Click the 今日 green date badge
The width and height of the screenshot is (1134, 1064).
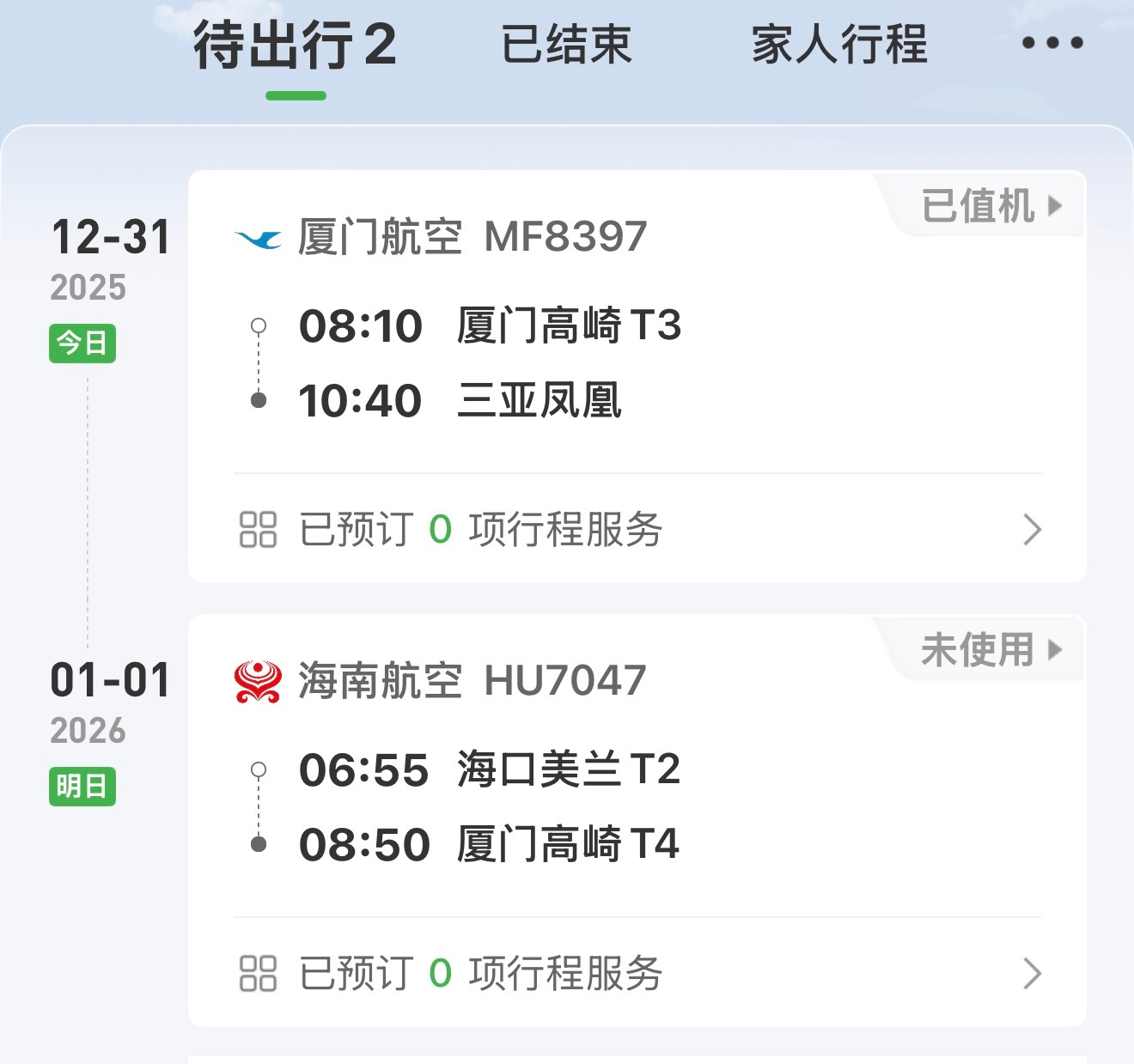(82, 344)
